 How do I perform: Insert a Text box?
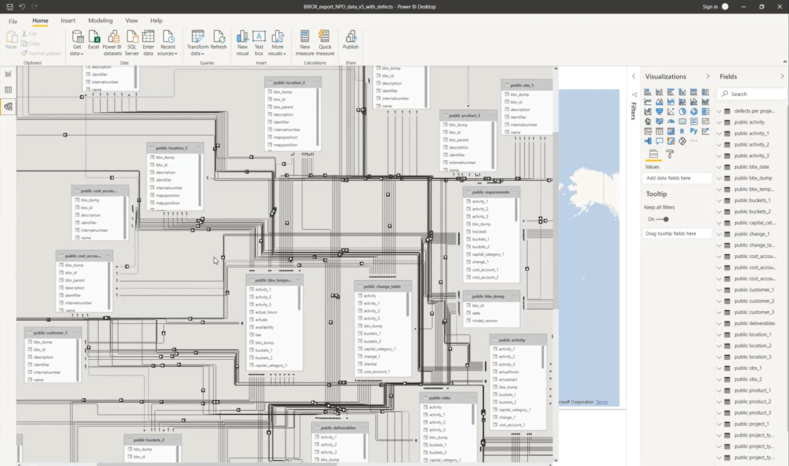coord(259,43)
